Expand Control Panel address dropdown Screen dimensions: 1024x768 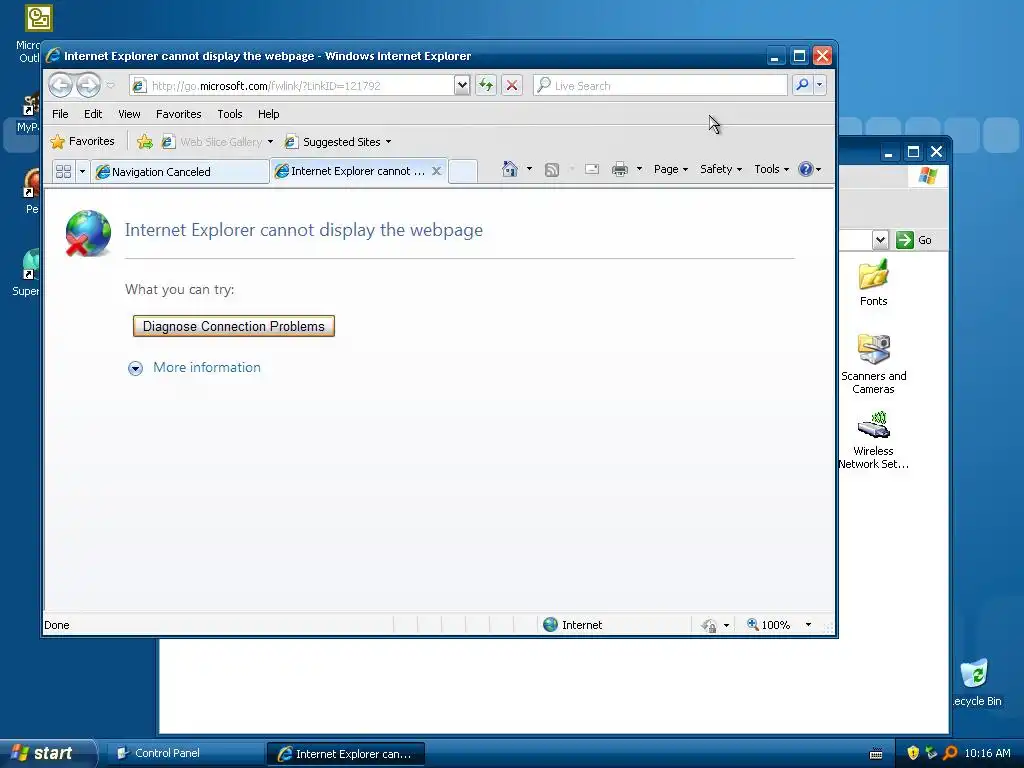[880, 240]
